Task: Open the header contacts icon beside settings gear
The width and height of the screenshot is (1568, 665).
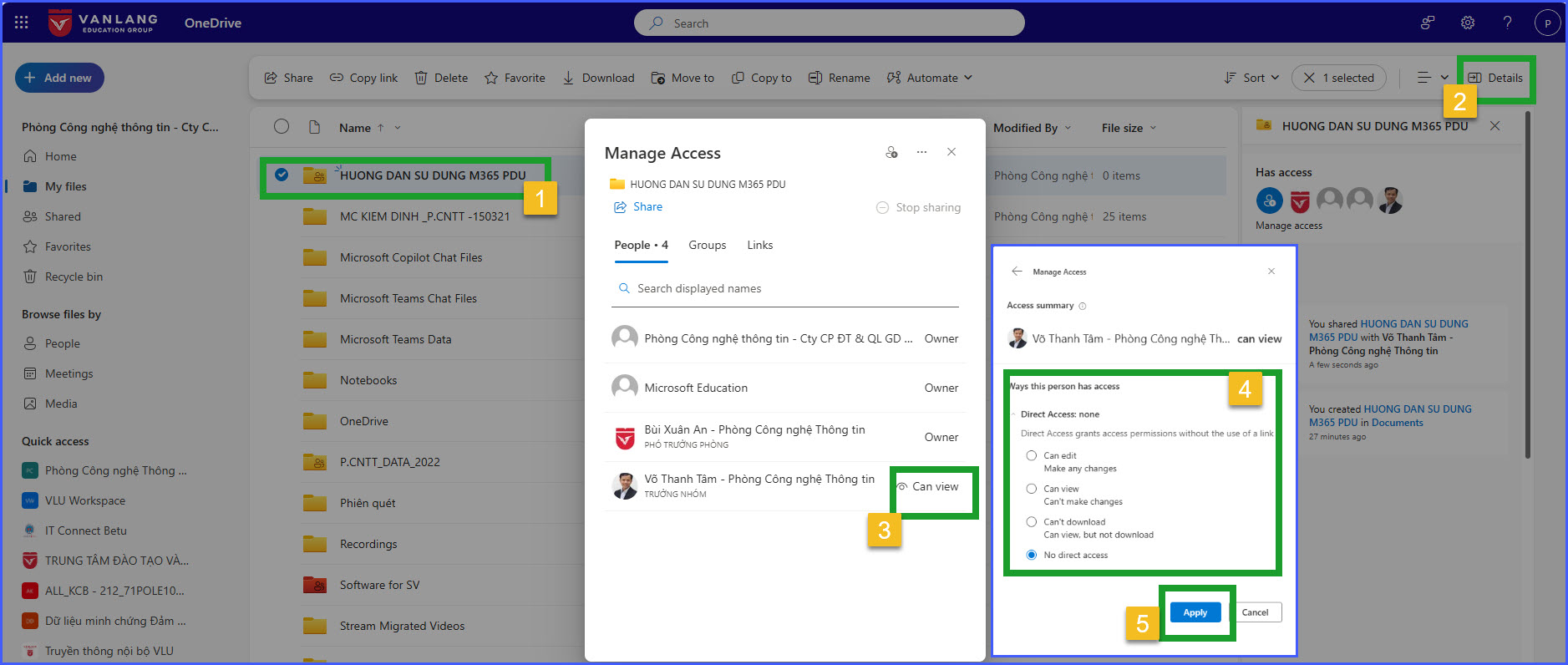Action: coord(1428,23)
